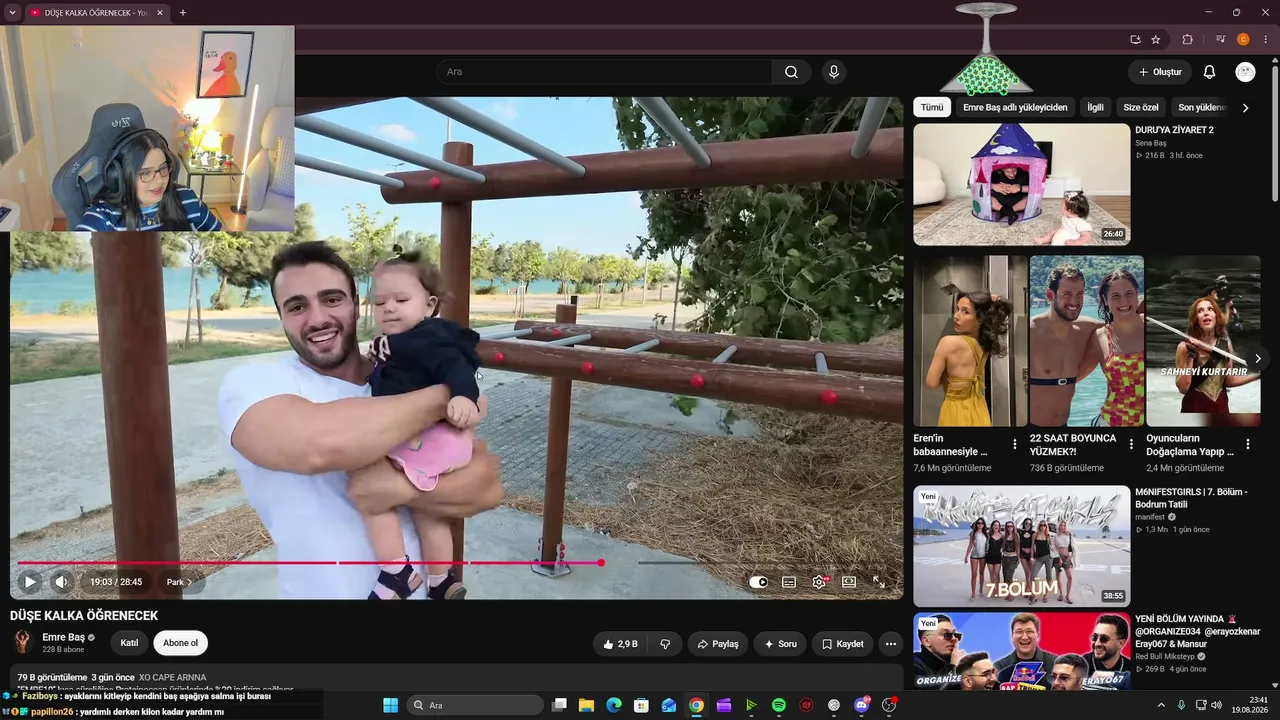Click the Soru ask button
Screen dimensions: 1280x720
(x=780, y=644)
